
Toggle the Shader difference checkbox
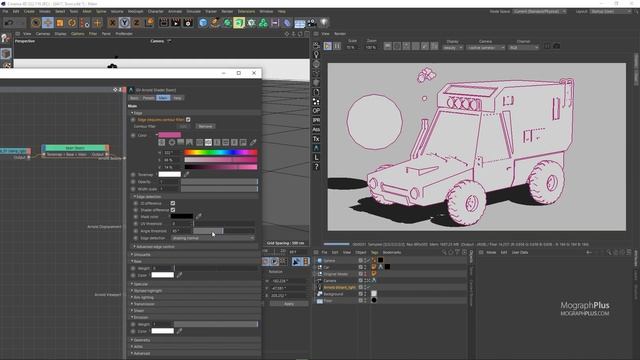point(173,210)
